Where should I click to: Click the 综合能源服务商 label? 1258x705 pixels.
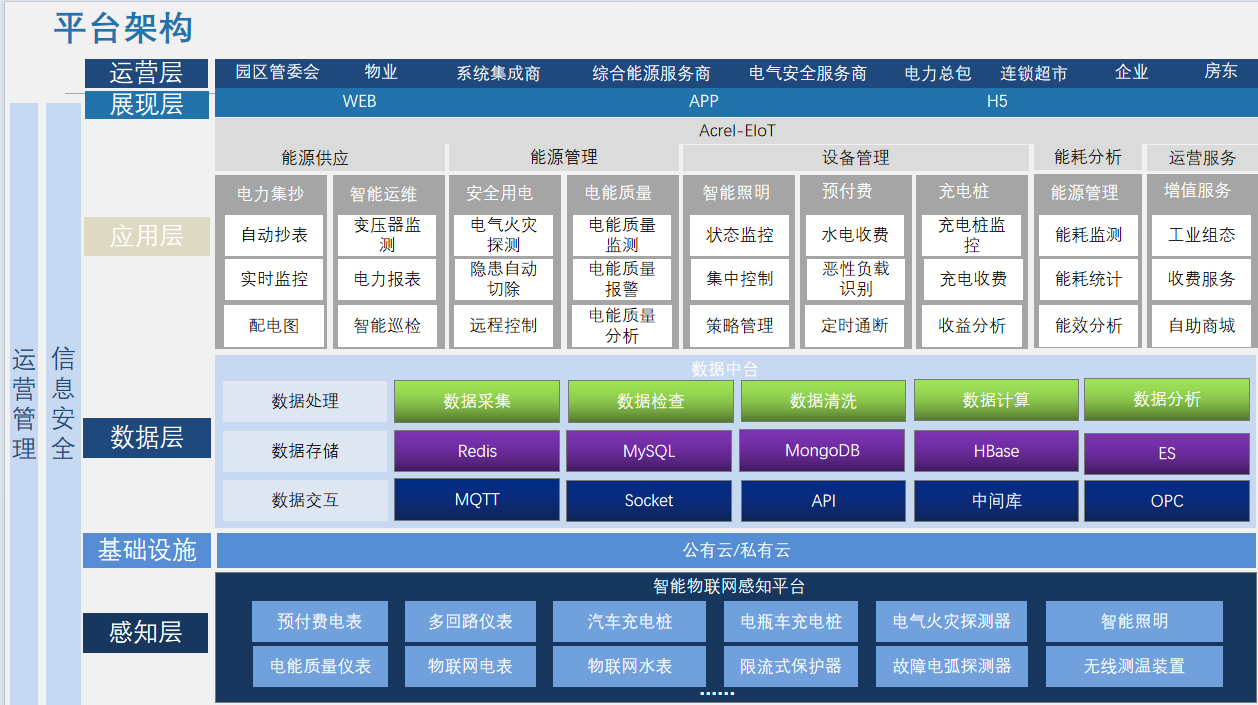[x=651, y=73]
